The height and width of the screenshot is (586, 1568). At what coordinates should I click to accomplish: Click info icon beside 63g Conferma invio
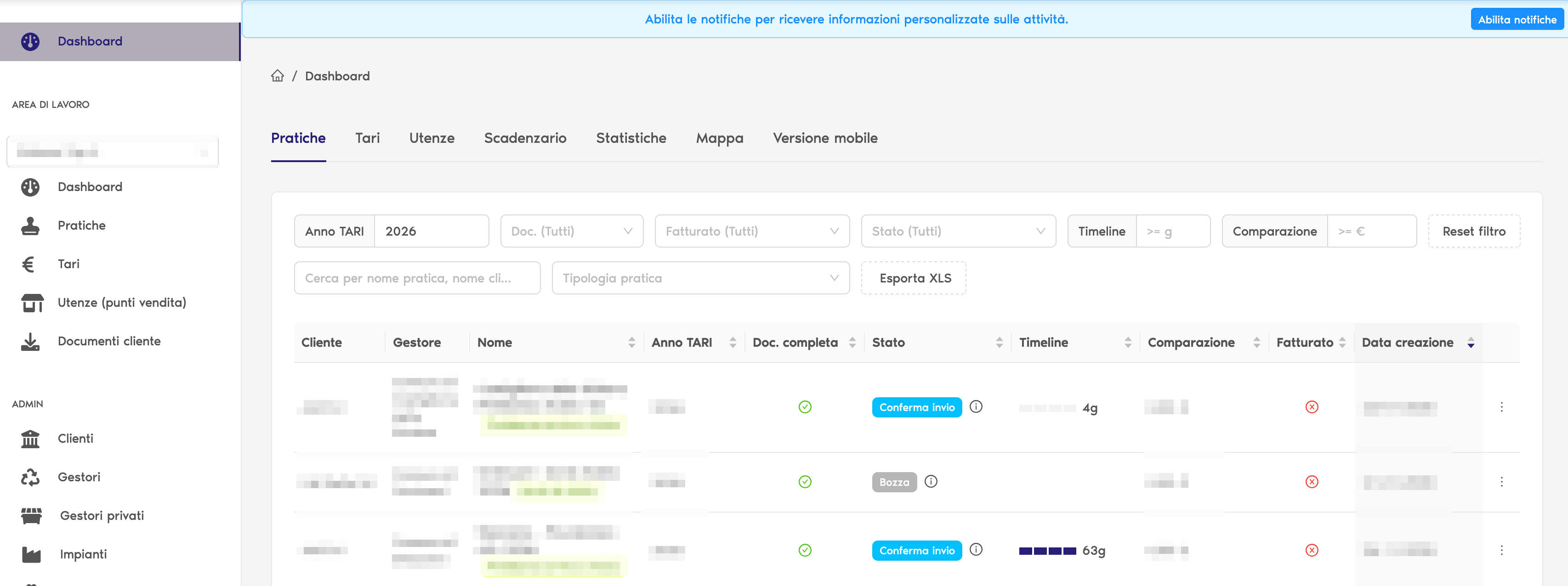pos(976,549)
